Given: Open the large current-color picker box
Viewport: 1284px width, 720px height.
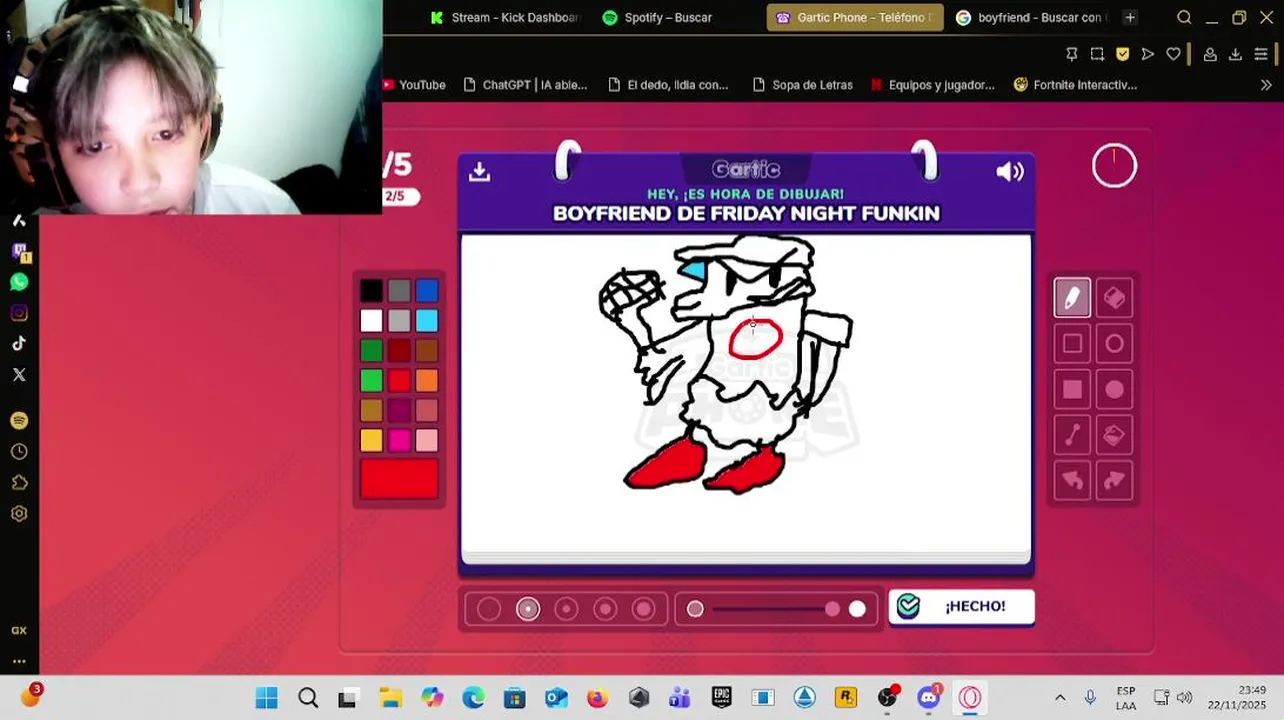Looking at the screenshot, I should (399, 479).
